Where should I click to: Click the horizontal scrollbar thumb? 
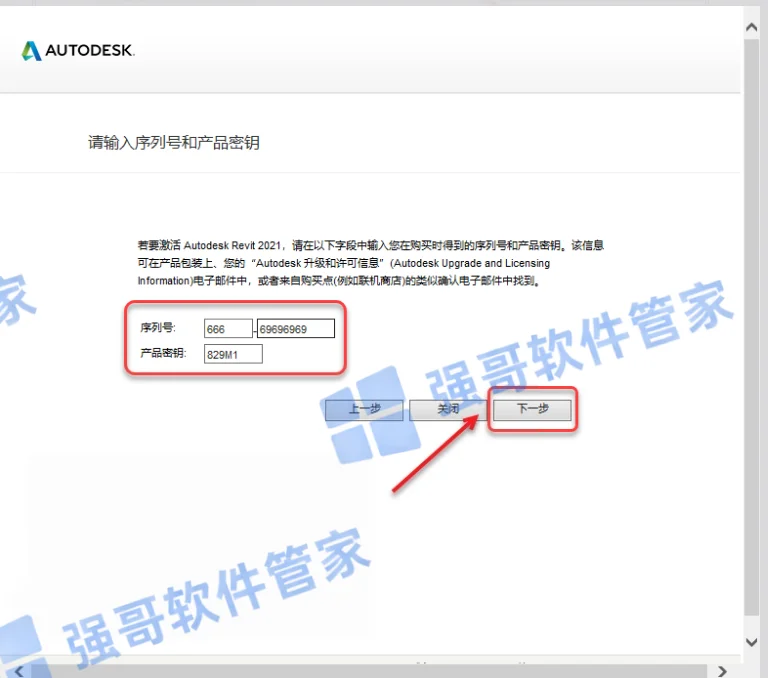tap(368, 671)
